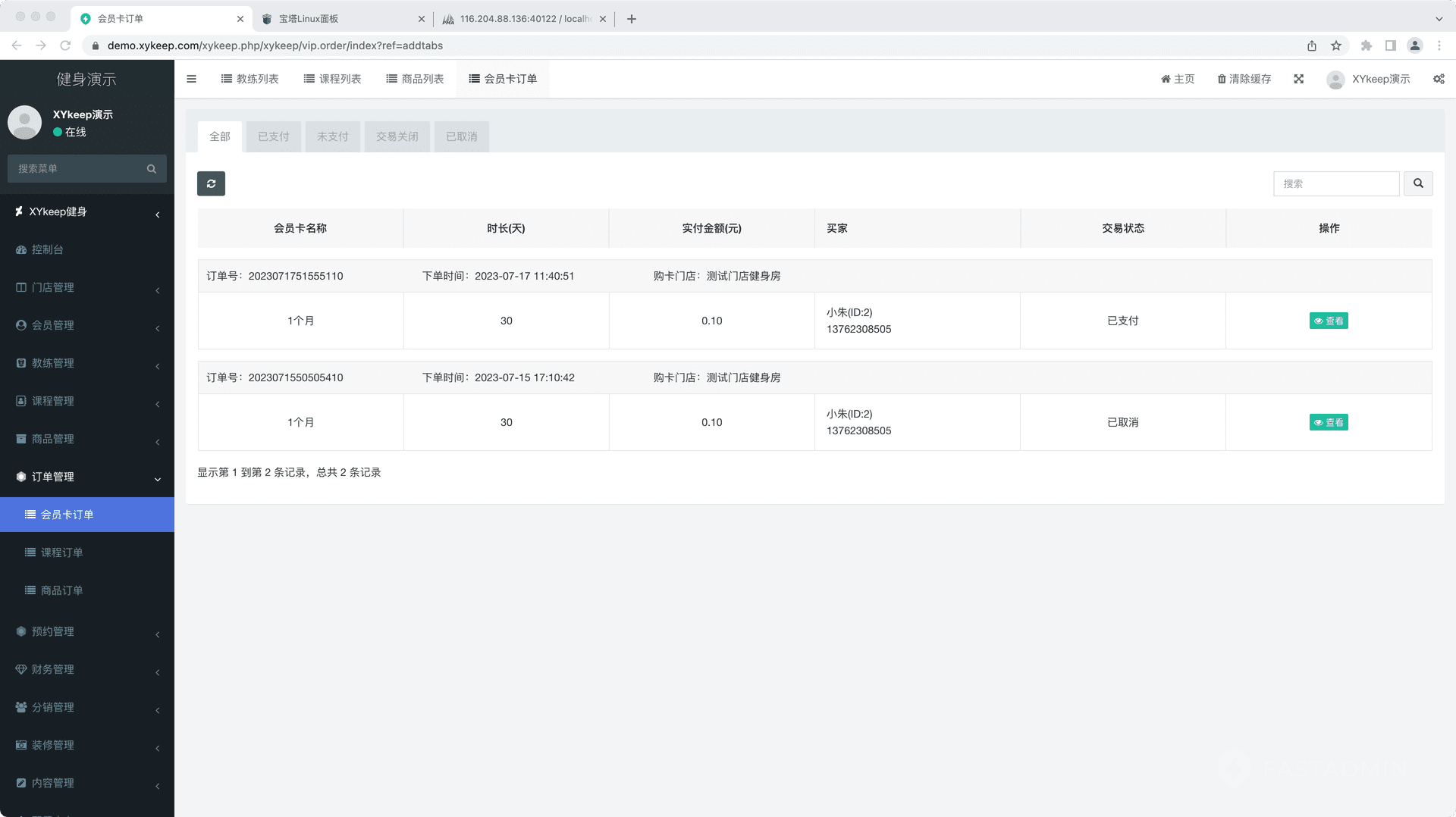Open the 控制台 dashboard link
Screen dimensions: 1456x817
coord(47,249)
